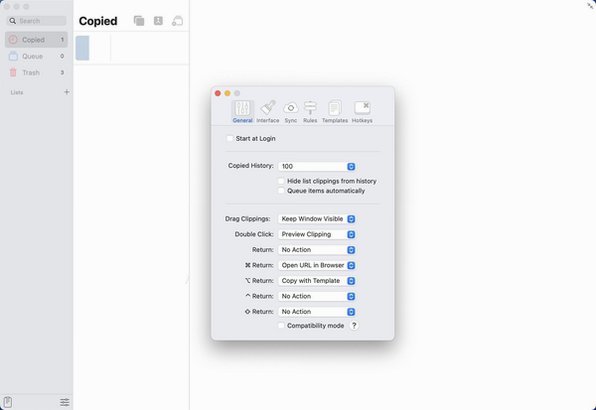This screenshot has width=596, height=410.
Task: Open the Trash in sidebar
Action: coord(36,73)
